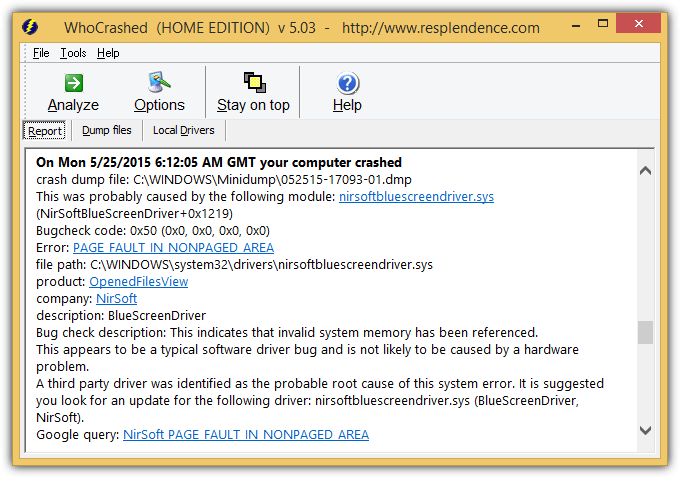Click the report scrollbar up arrow
The height and width of the screenshot is (477, 680).
645,170
